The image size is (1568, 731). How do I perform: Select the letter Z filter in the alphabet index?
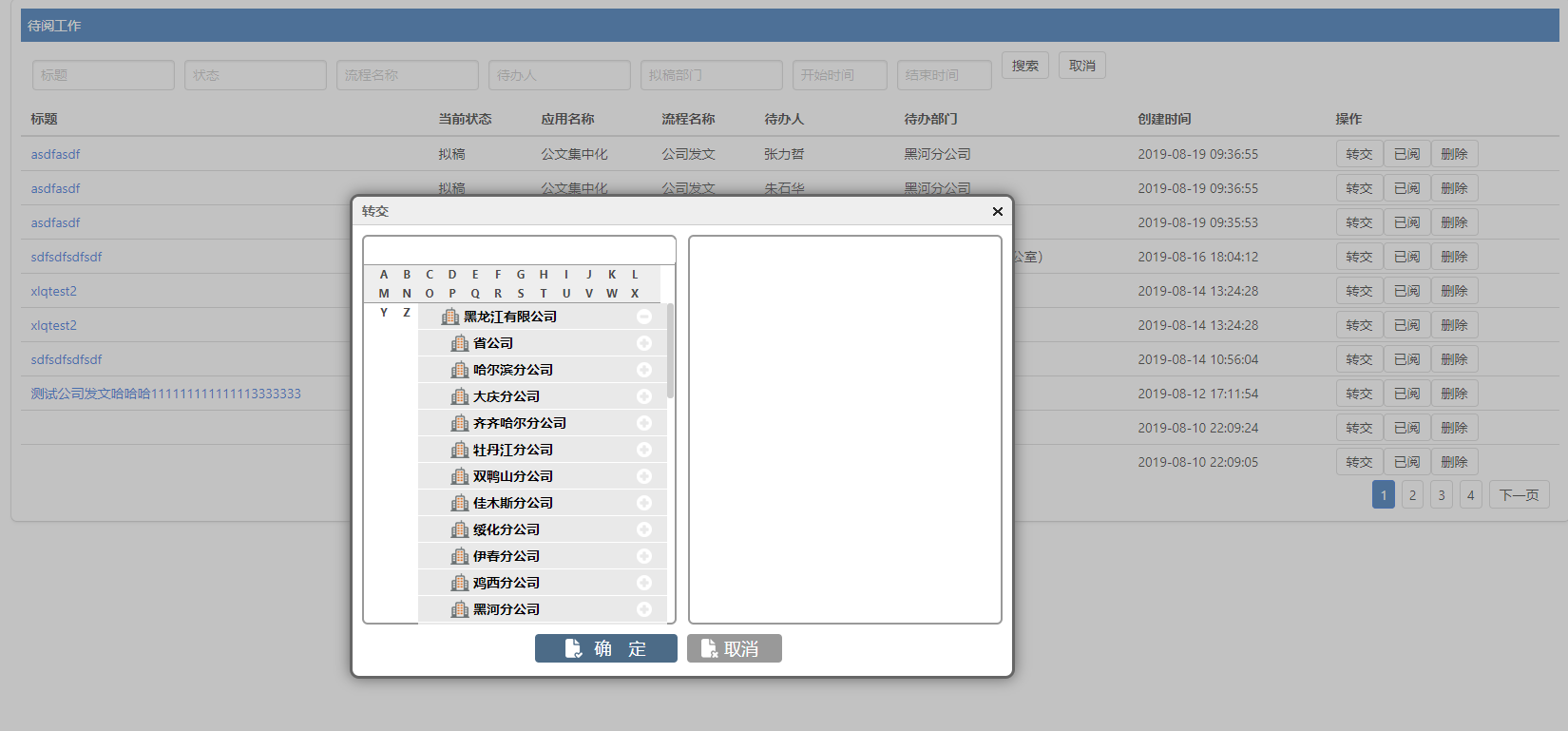(x=407, y=312)
